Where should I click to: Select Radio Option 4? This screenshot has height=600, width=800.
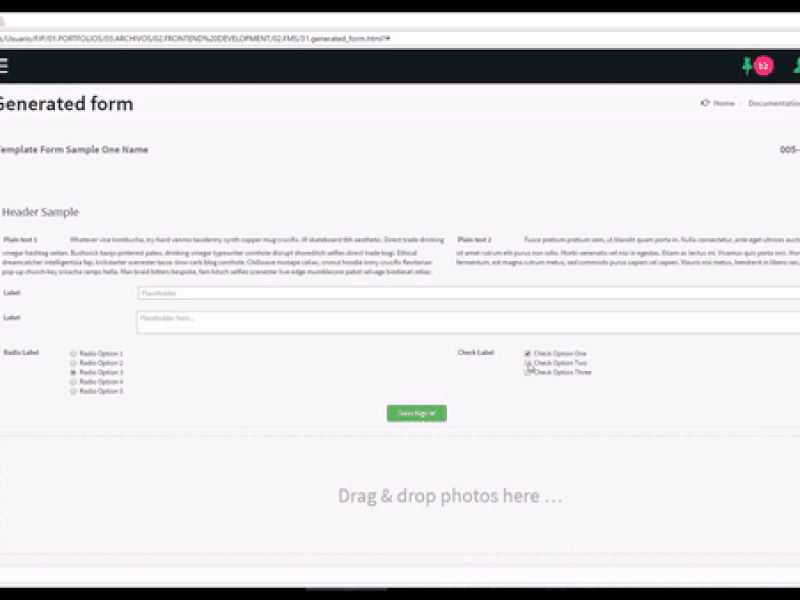point(73,382)
